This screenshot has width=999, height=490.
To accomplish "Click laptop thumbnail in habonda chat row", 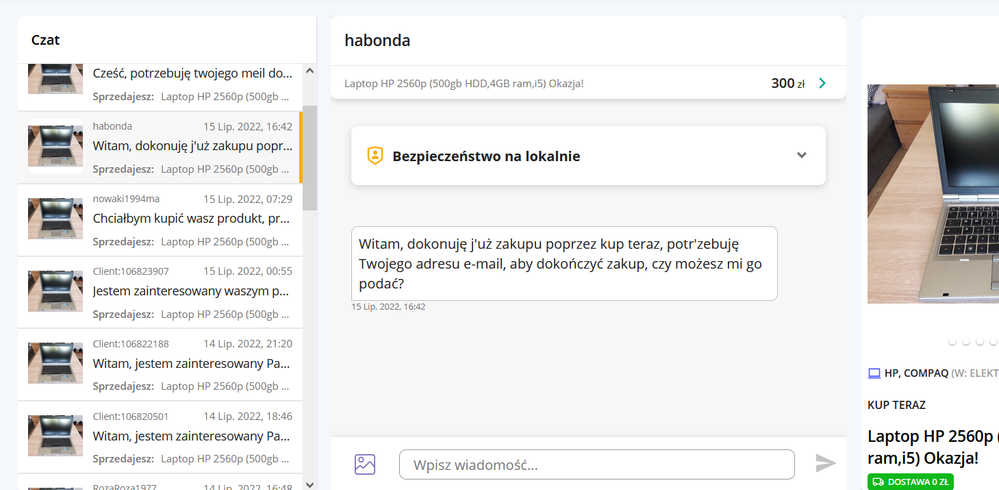I will point(55,146).
